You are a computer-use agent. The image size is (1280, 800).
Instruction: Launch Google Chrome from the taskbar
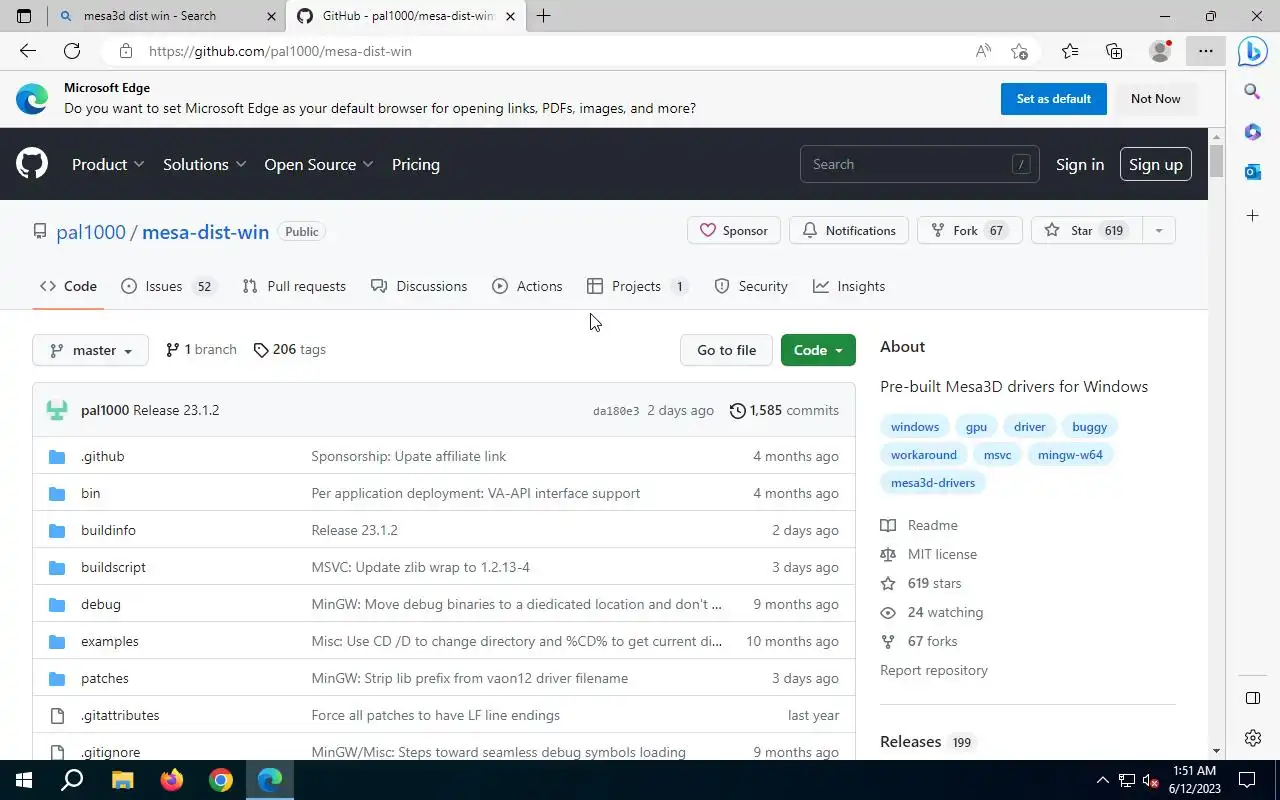click(220, 780)
